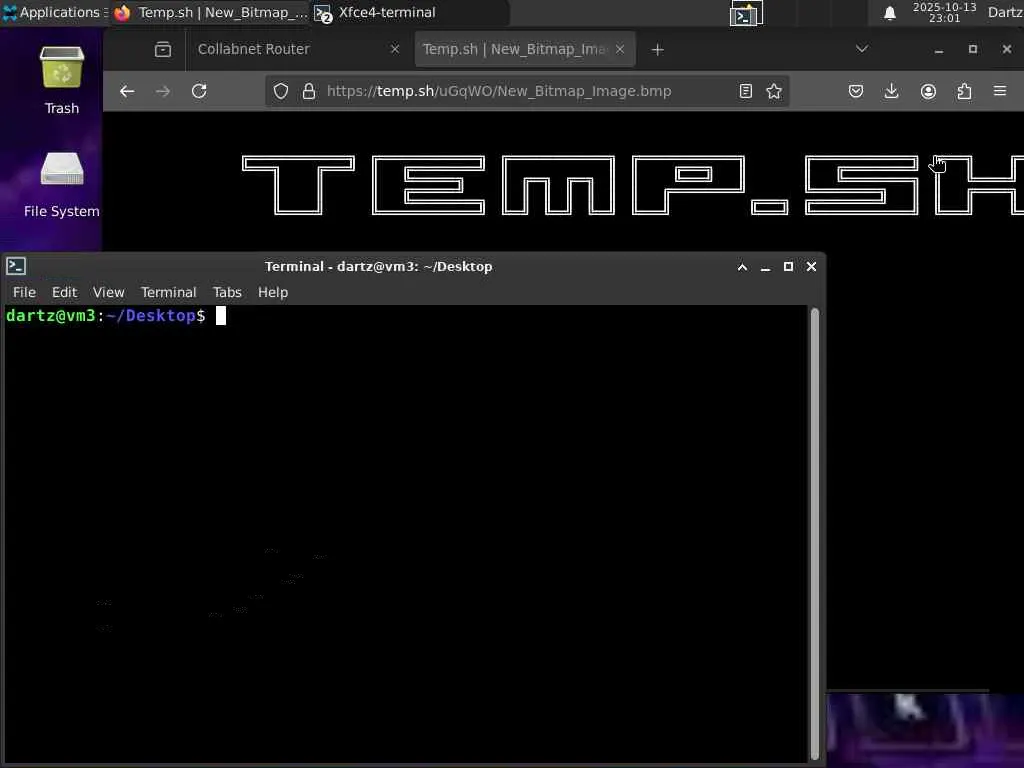Bookmark this page with the star
This screenshot has width=1024, height=768.
(774, 91)
